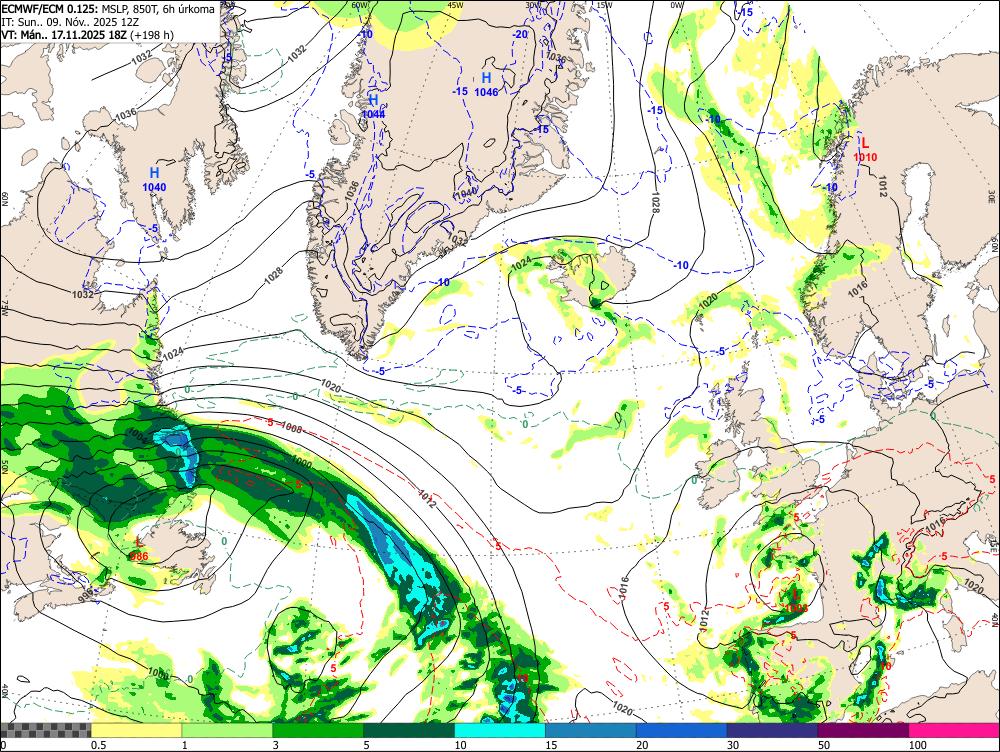Viewport: 1000px width, 752px height.
Task: Click the light green 1–3 mm legend swatch
Action: point(227,730)
